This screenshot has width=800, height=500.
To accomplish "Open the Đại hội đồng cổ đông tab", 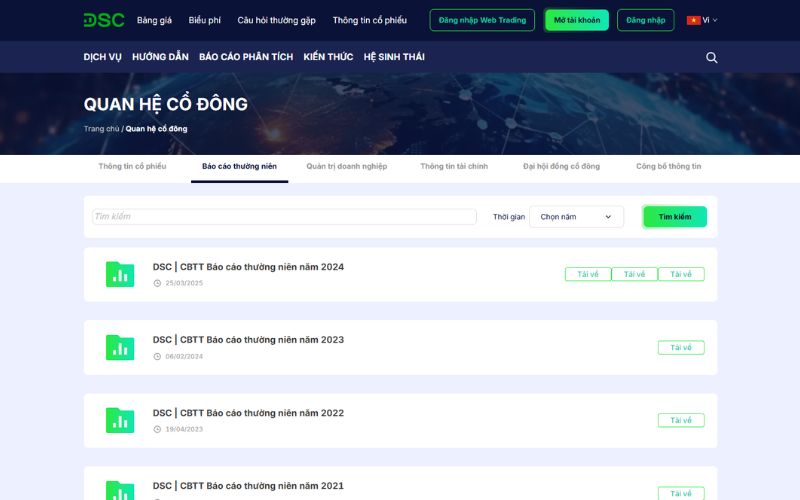I will (x=561, y=166).
